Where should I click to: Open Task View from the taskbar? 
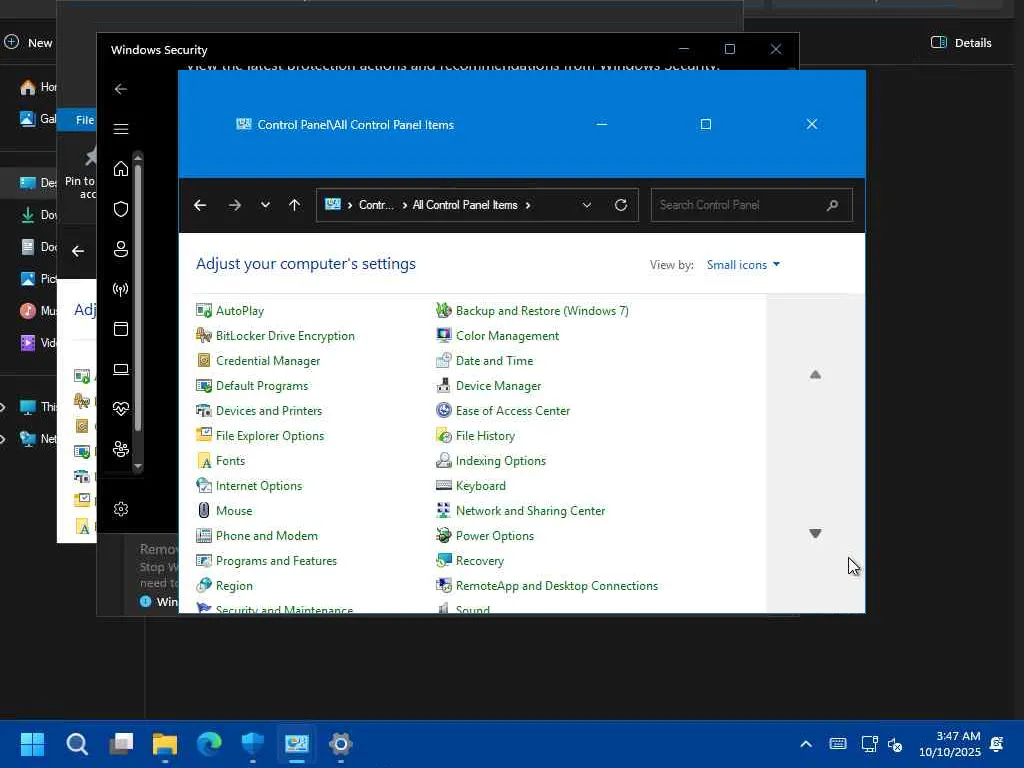(x=121, y=744)
